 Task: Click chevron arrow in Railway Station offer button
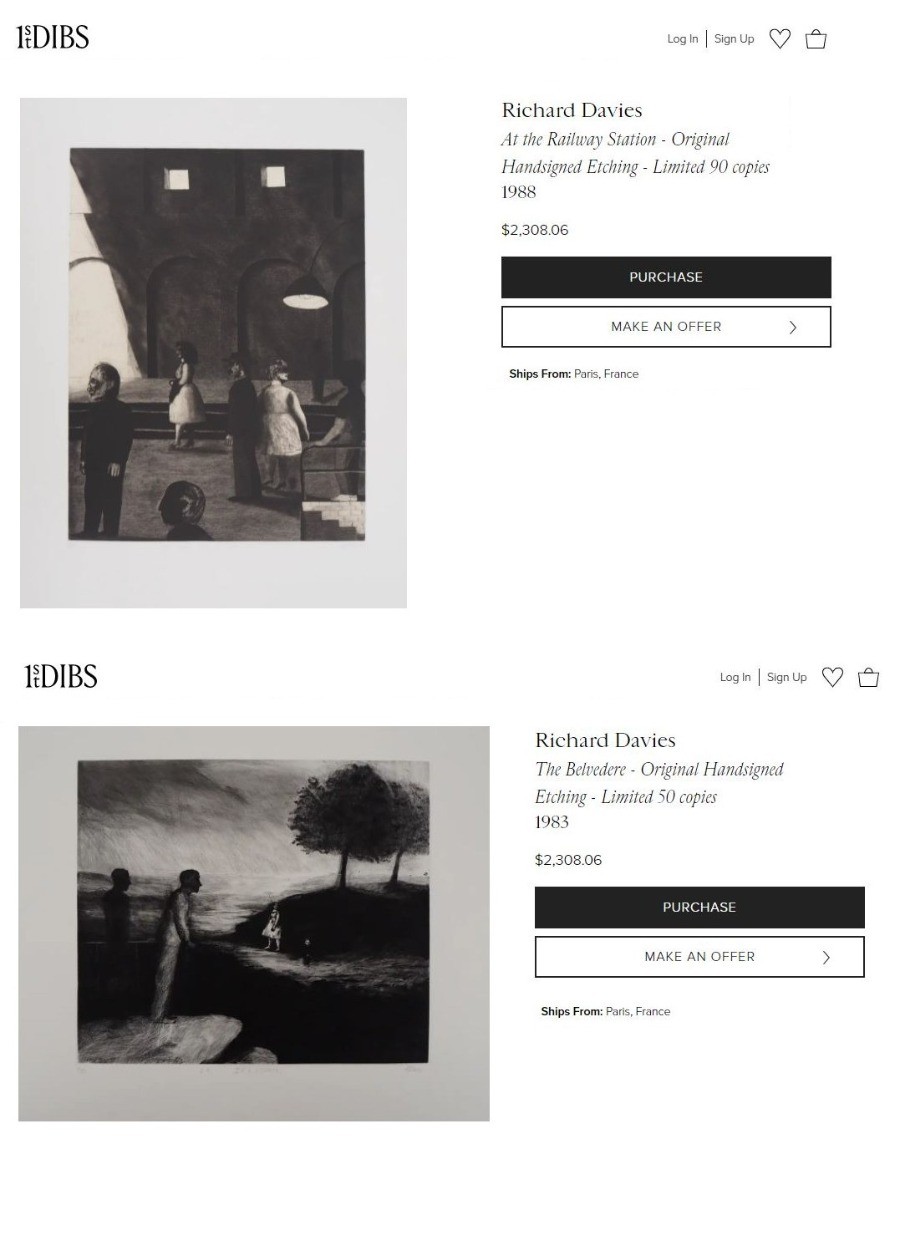pyautogui.click(x=793, y=327)
